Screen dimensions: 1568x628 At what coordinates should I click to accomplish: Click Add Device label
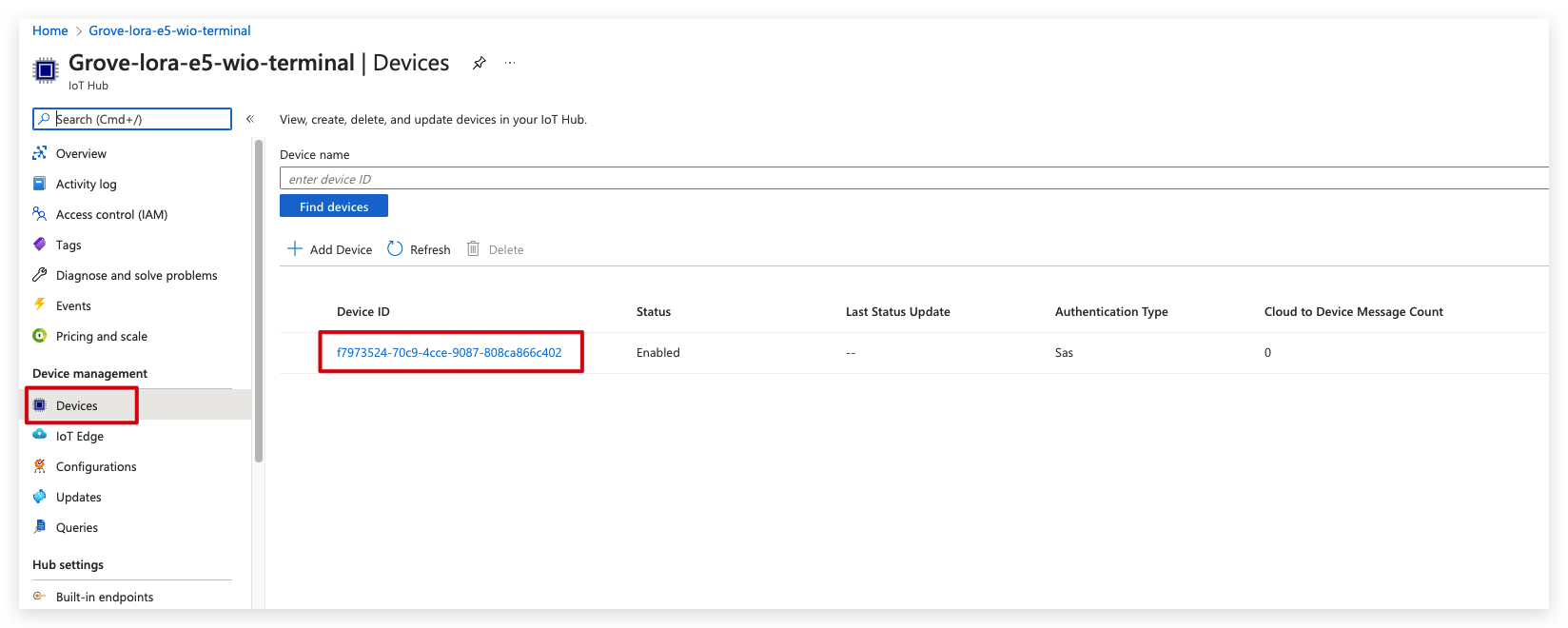[341, 249]
